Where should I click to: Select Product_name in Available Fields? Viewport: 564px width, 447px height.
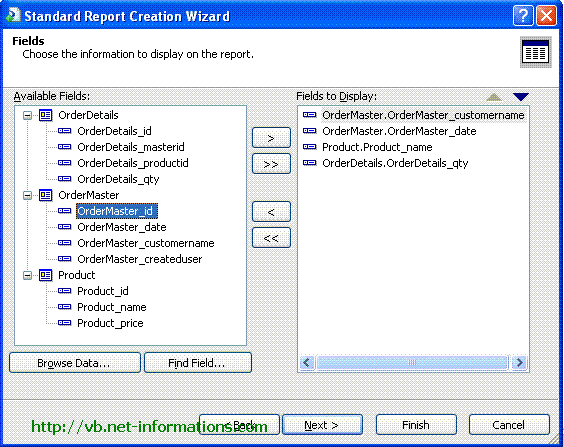click(112, 307)
